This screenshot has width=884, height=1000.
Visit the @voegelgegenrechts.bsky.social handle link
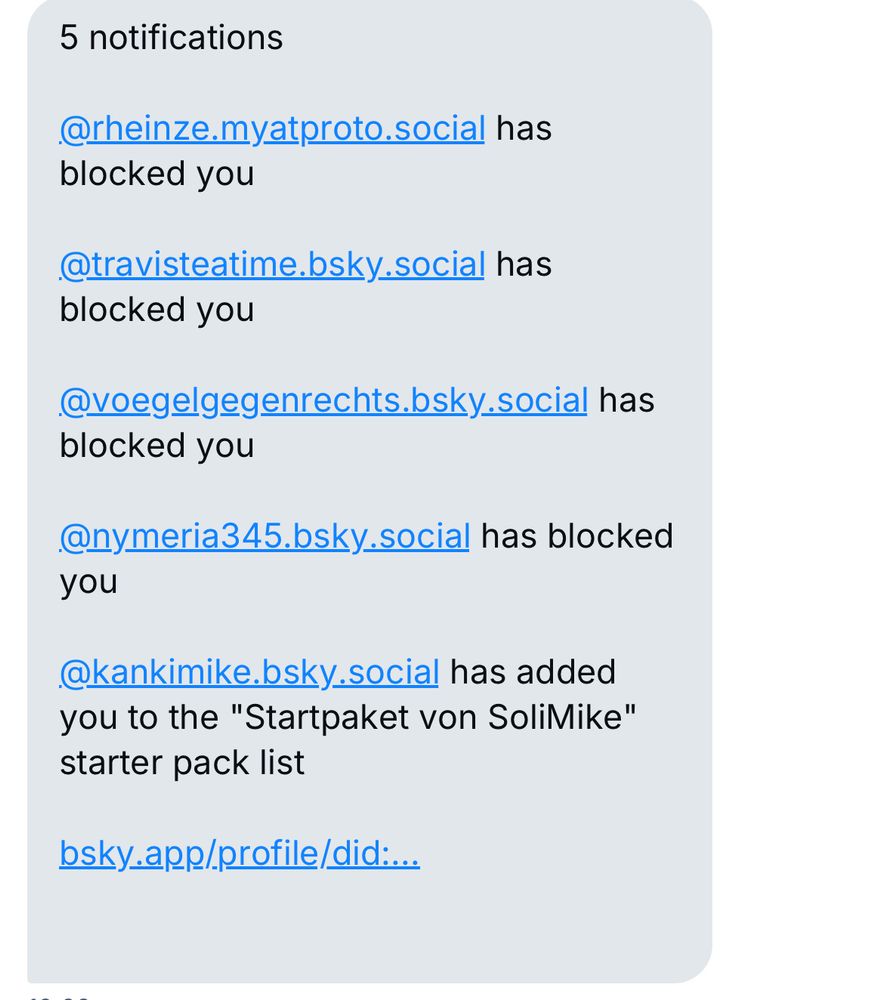pyautogui.click(x=323, y=401)
